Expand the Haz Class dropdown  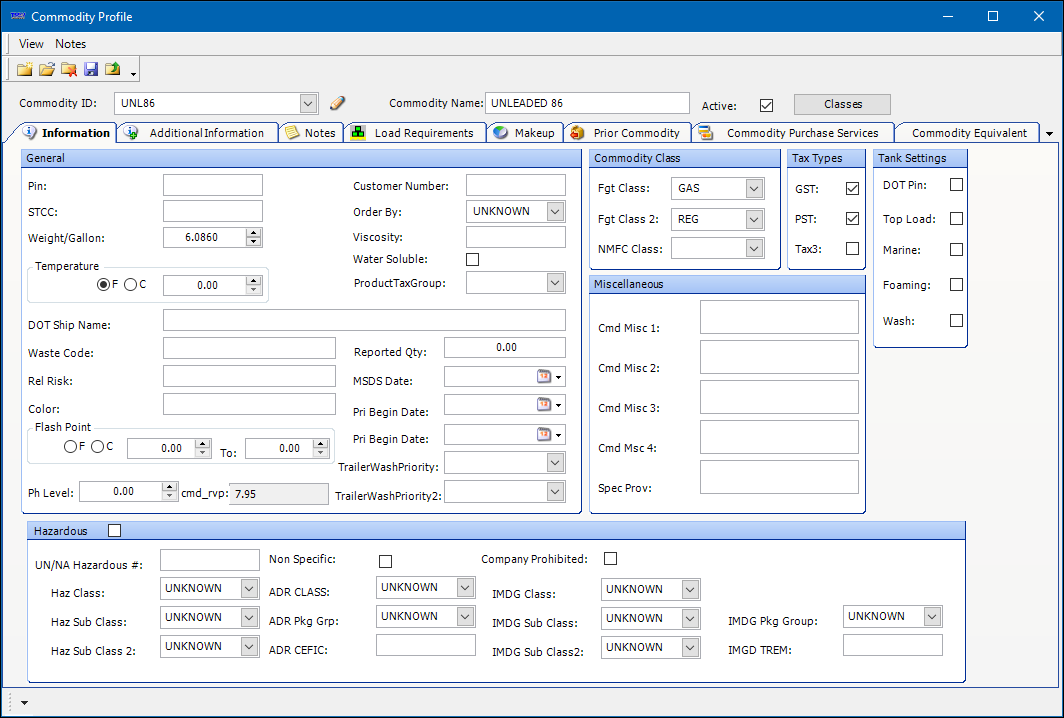250,589
